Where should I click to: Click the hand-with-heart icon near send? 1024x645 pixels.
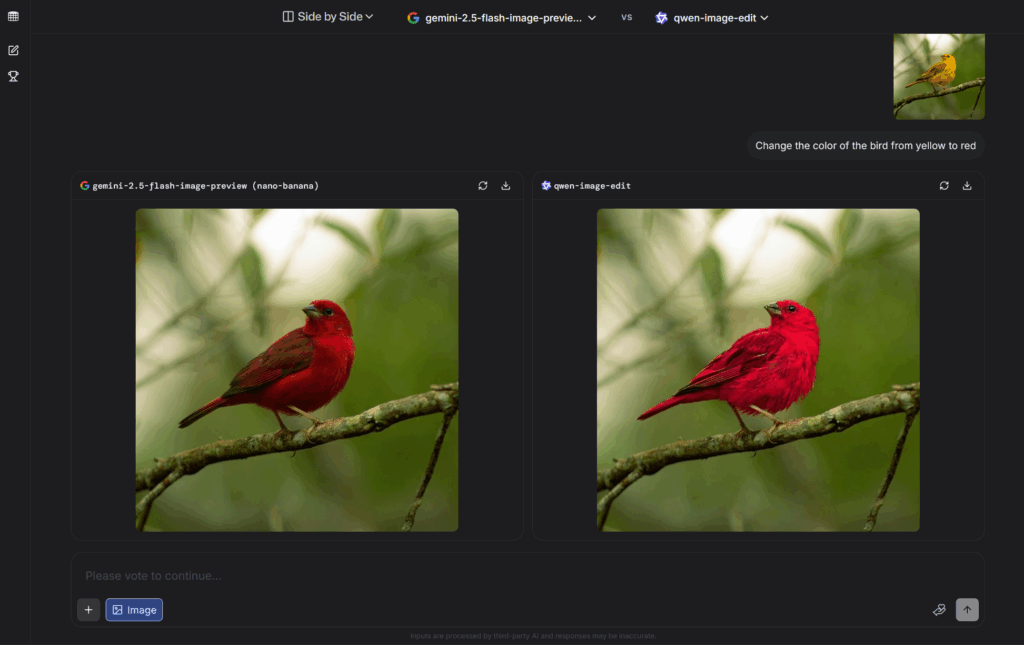click(x=938, y=610)
